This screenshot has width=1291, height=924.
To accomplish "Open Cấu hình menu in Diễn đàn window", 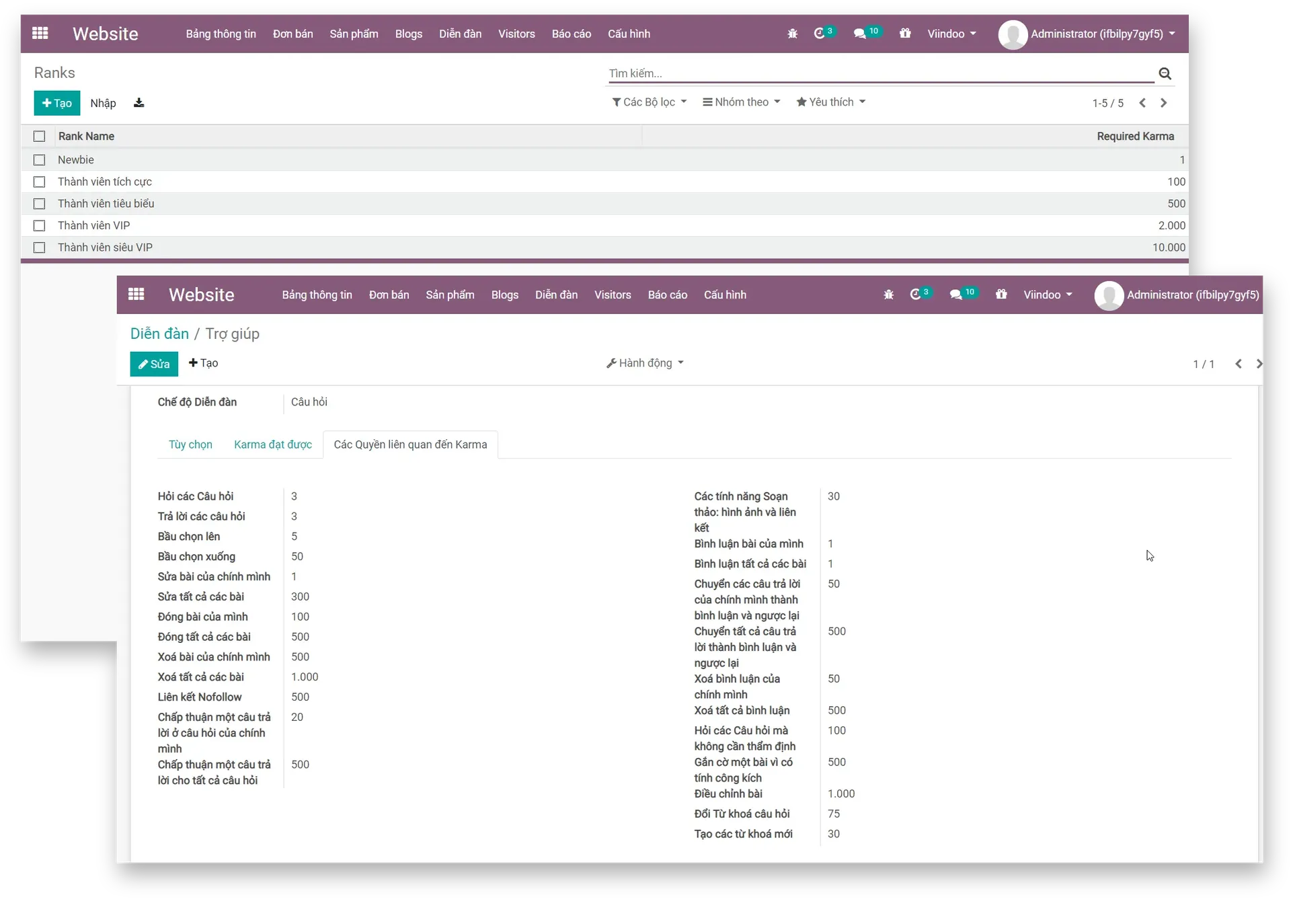I will pos(725,295).
